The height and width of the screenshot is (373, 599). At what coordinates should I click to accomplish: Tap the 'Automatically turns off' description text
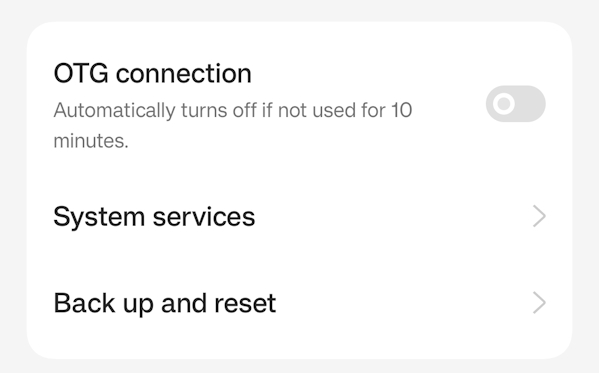[233, 125]
